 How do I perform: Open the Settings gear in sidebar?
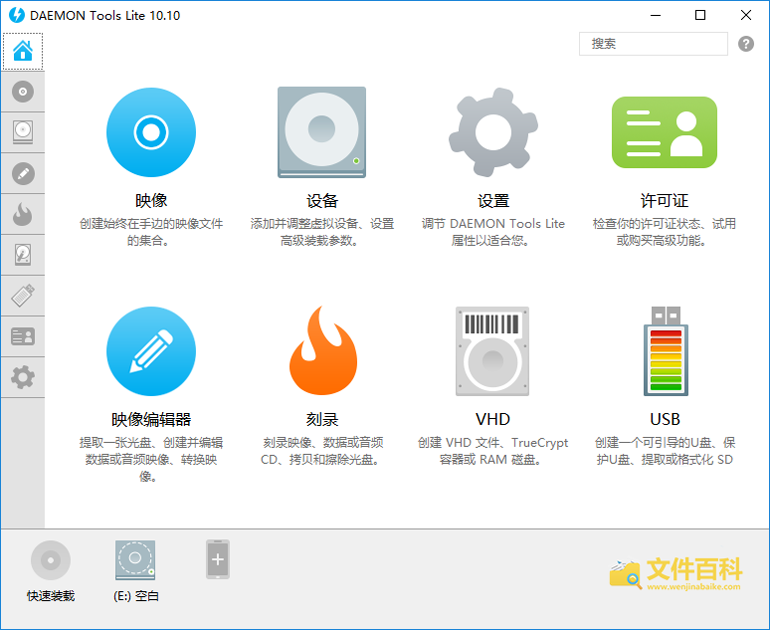pyautogui.click(x=23, y=377)
